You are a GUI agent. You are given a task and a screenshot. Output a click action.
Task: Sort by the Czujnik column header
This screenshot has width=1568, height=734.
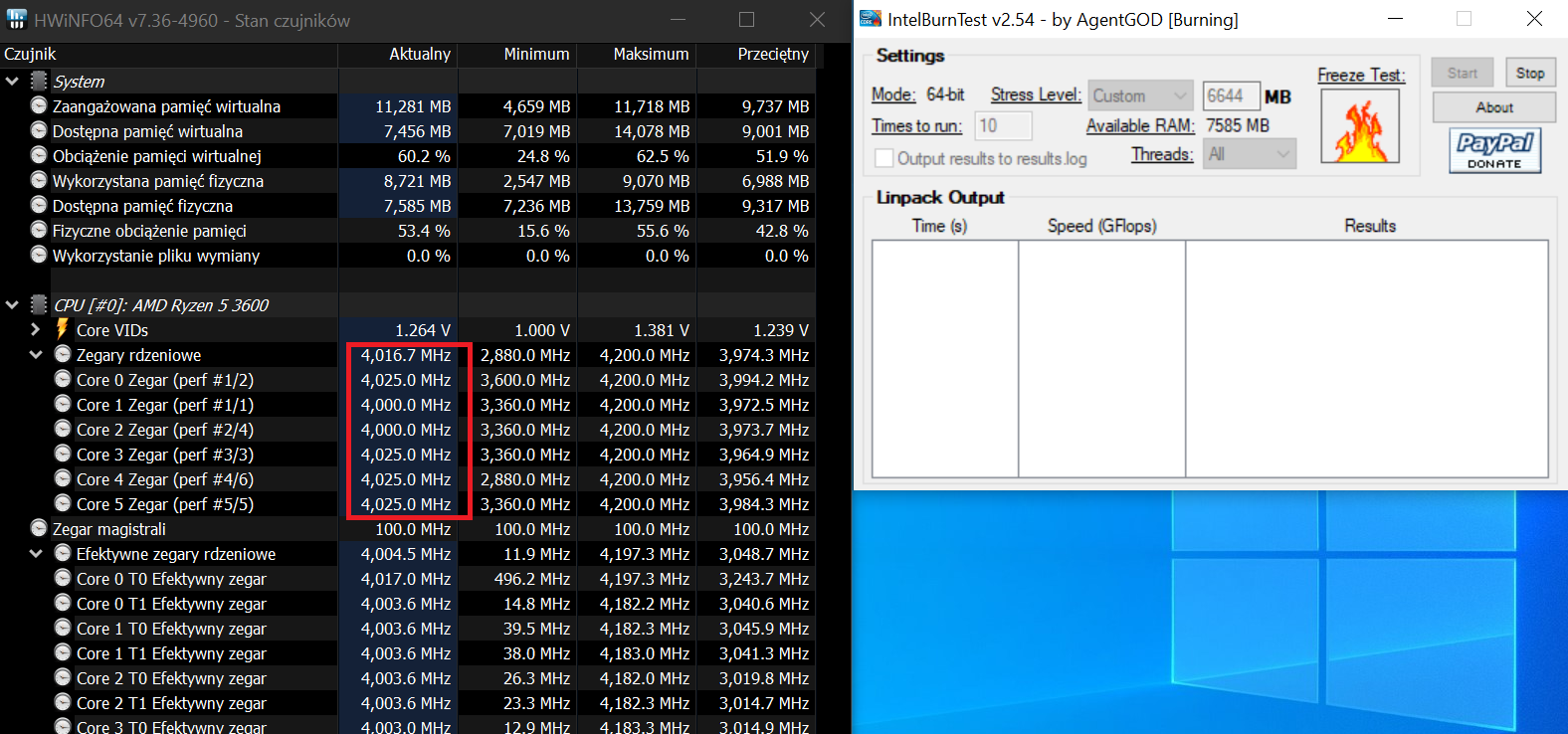pyautogui.click(x=169, y=54)
